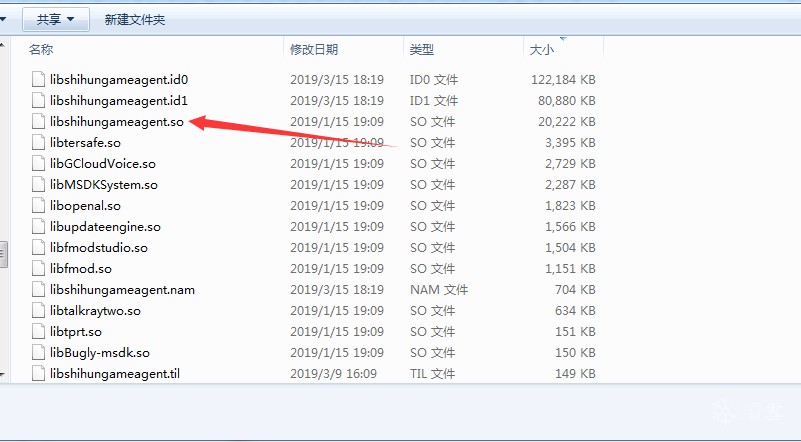Viewport: 801px width, 442px height.
Task: Click the file icon of libtersafe.so
Action: 38,143
